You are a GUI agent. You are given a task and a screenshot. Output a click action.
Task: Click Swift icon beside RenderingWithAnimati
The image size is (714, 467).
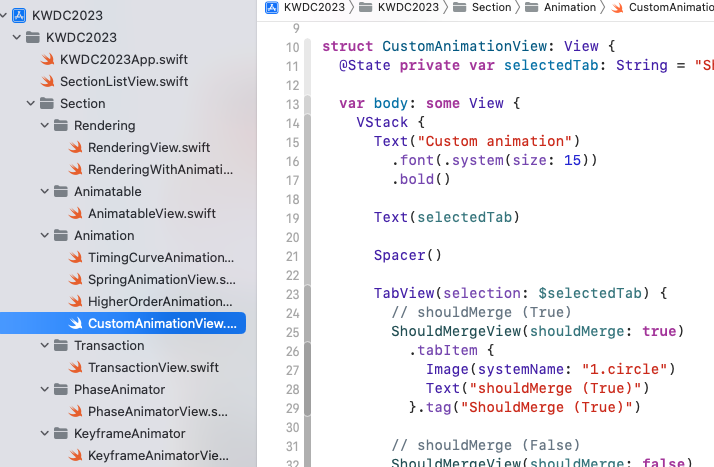pos(75,169)
